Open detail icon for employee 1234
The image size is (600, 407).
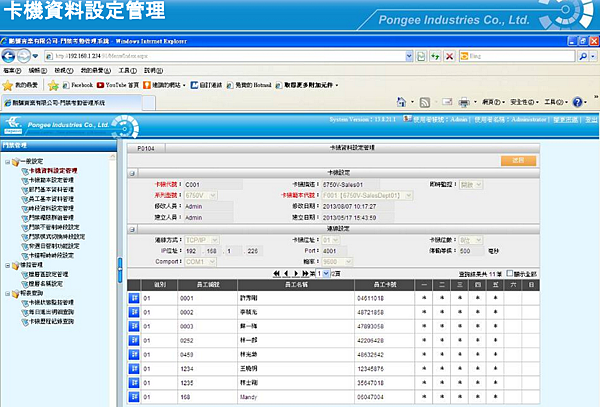pyautogui.click(x=134, y=369)
